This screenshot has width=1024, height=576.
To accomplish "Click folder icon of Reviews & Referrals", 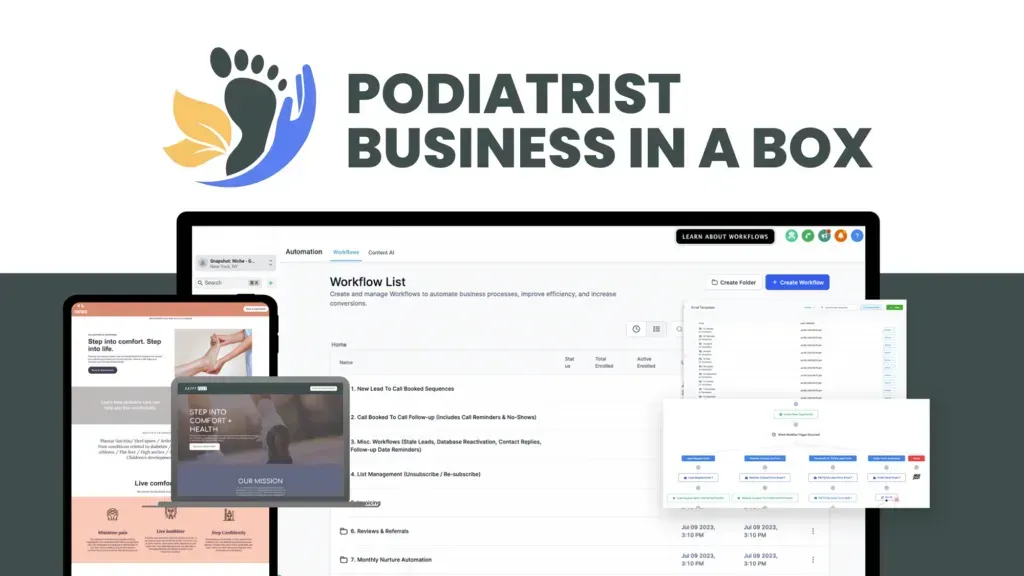I will pyautogui.click(x=344, y=532).
